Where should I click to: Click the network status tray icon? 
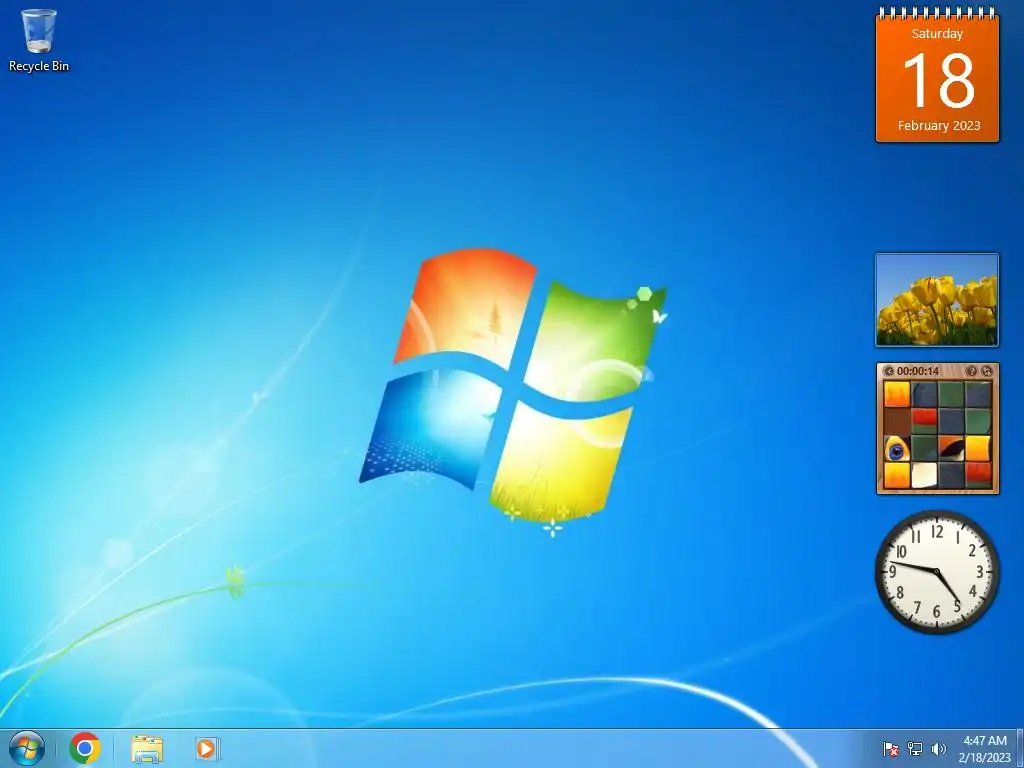point(915,749)
